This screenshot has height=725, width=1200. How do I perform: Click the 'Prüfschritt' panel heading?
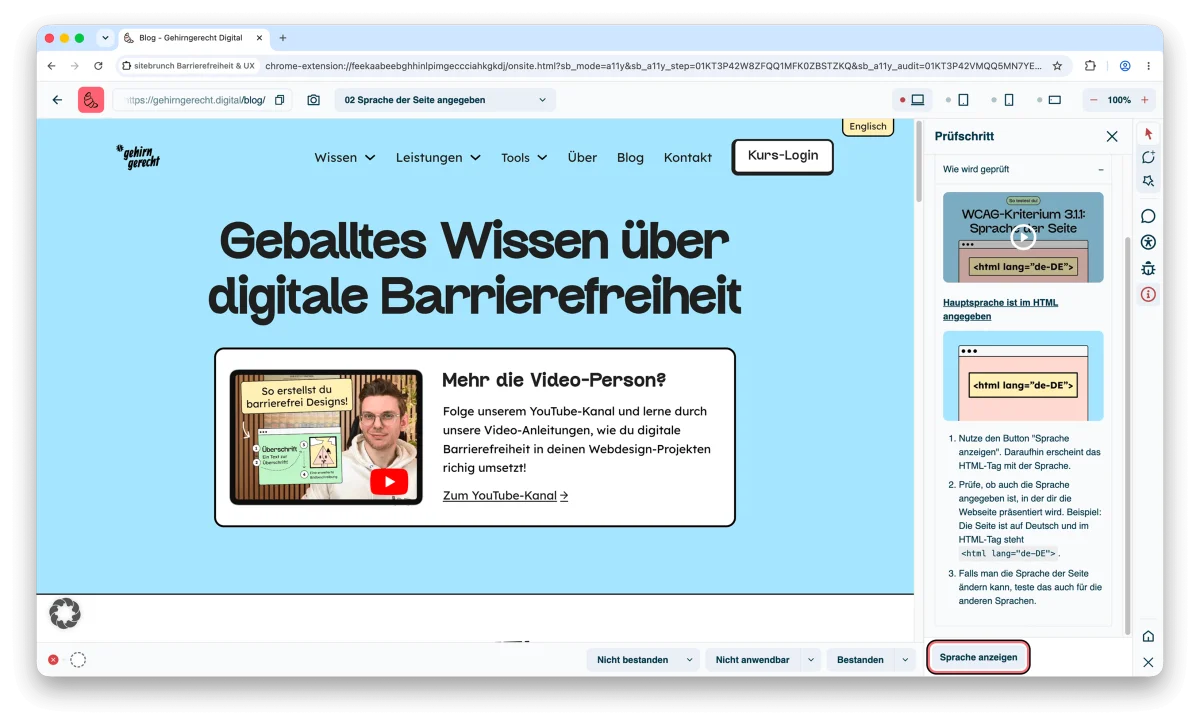[x=964, y=136]
